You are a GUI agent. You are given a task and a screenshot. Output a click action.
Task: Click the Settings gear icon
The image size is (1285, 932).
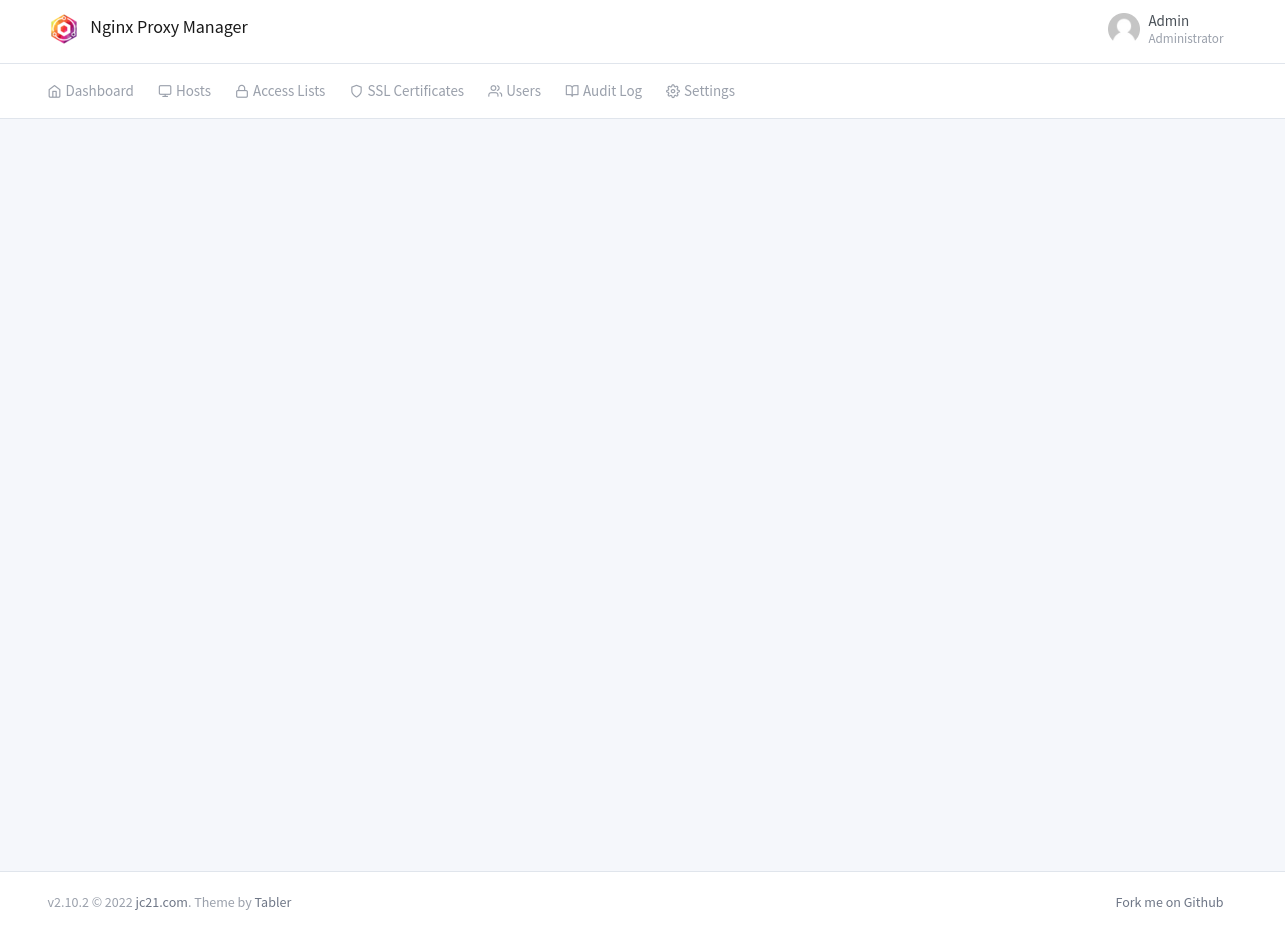tap(673, 92)
